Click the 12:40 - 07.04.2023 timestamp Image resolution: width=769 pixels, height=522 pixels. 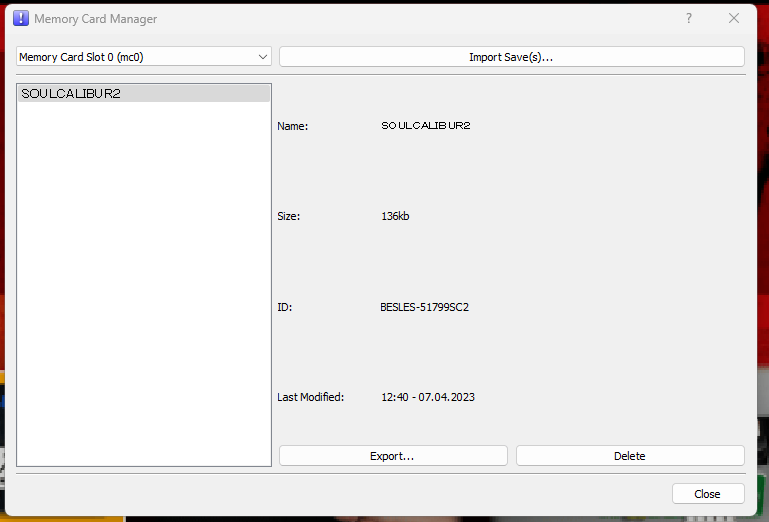[428, 397]
